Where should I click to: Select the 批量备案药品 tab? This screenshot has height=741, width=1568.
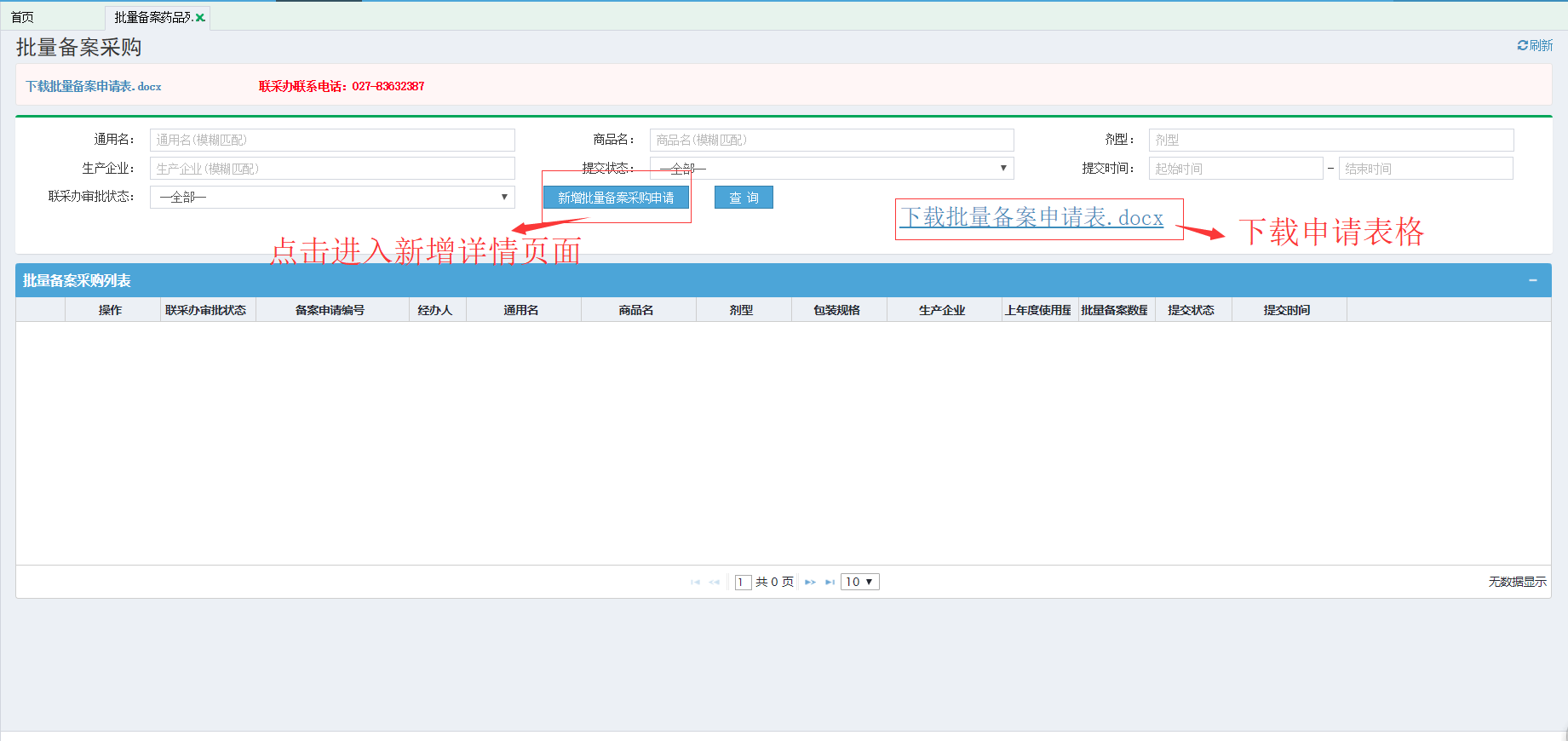pos(152,18)
